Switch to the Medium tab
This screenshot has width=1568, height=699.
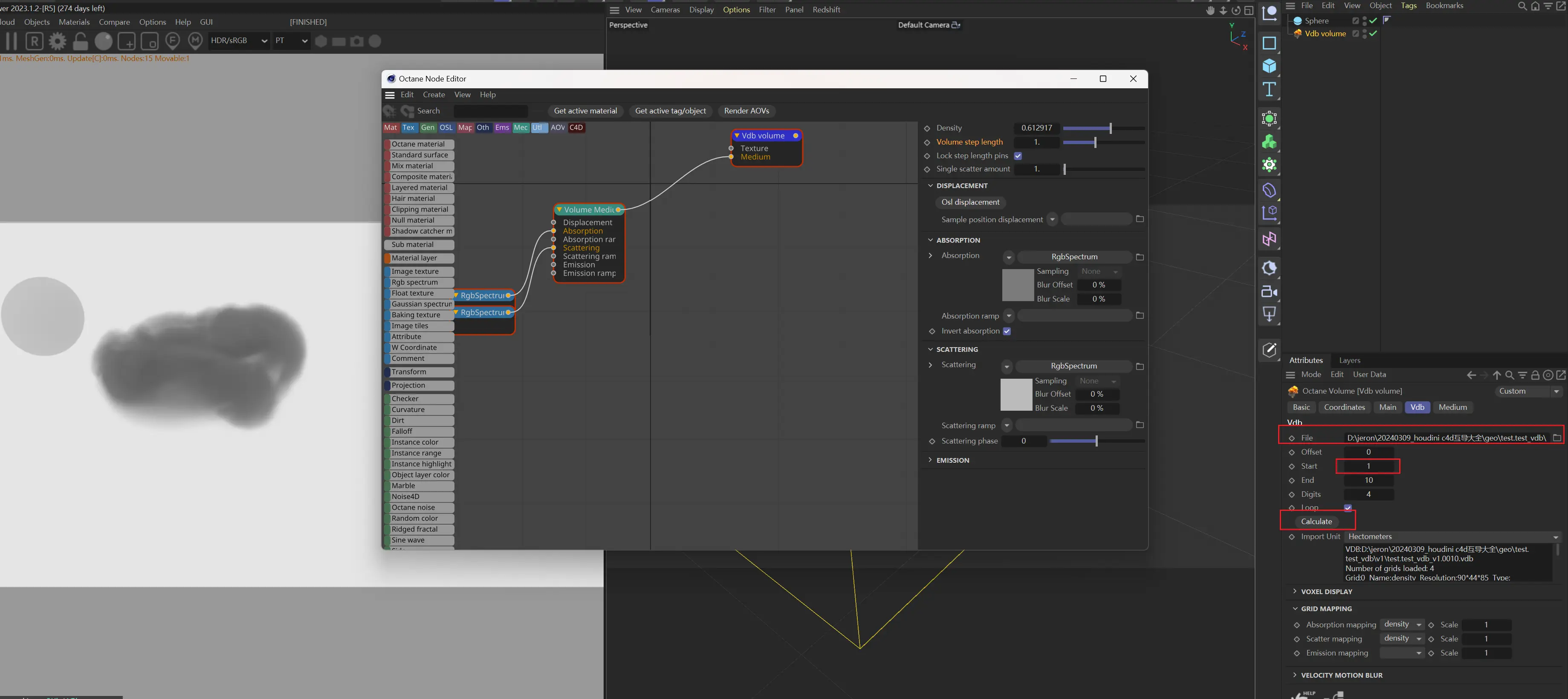pyautogui.click(x=1452, y=407)
